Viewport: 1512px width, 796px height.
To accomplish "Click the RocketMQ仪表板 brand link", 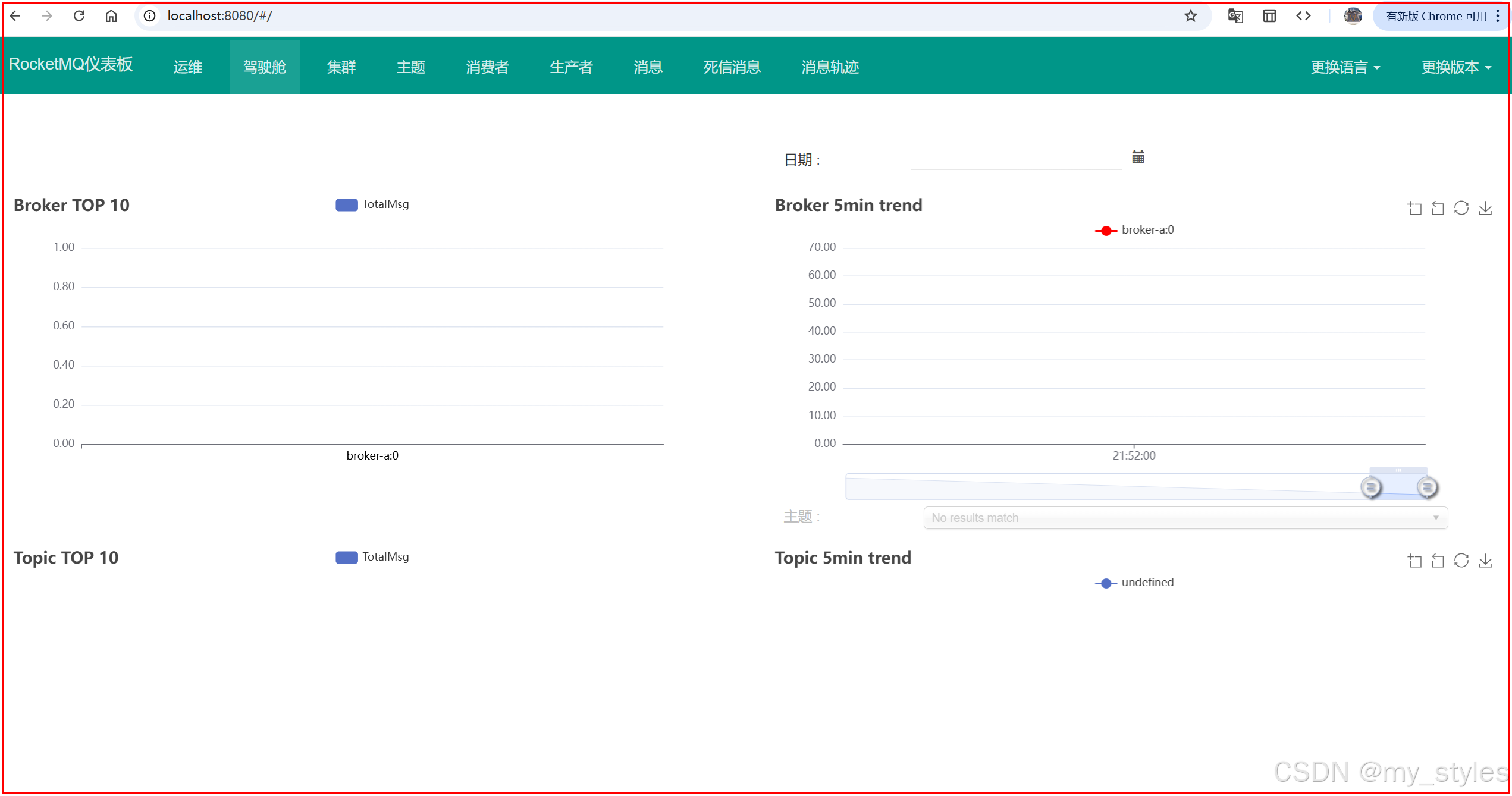I will [x=71, y=64].
